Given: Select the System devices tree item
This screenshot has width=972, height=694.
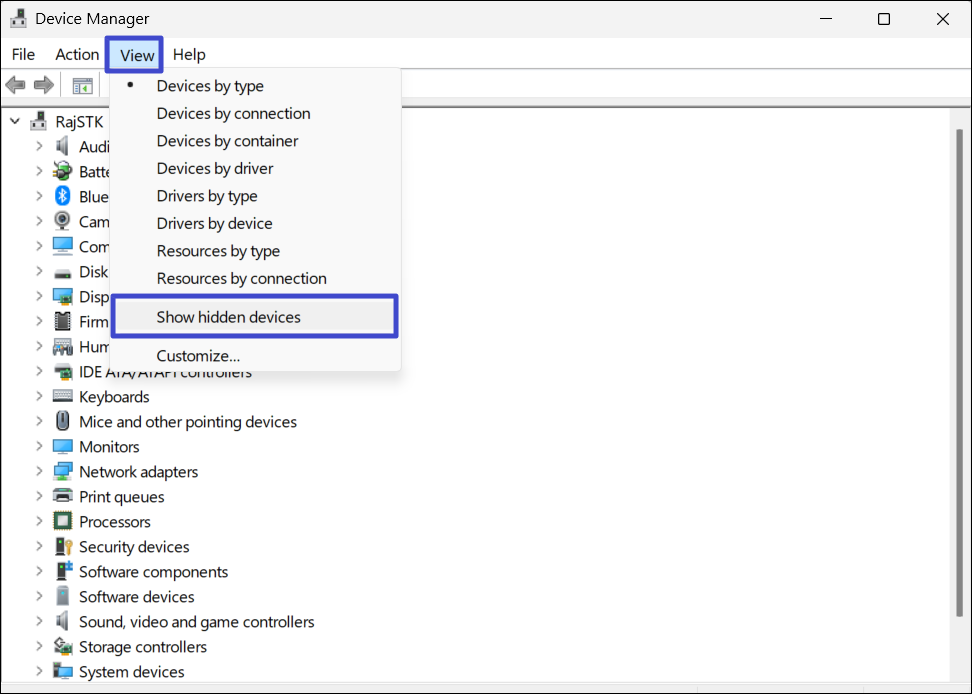Looking at the screenshot, I should [131, 672].
